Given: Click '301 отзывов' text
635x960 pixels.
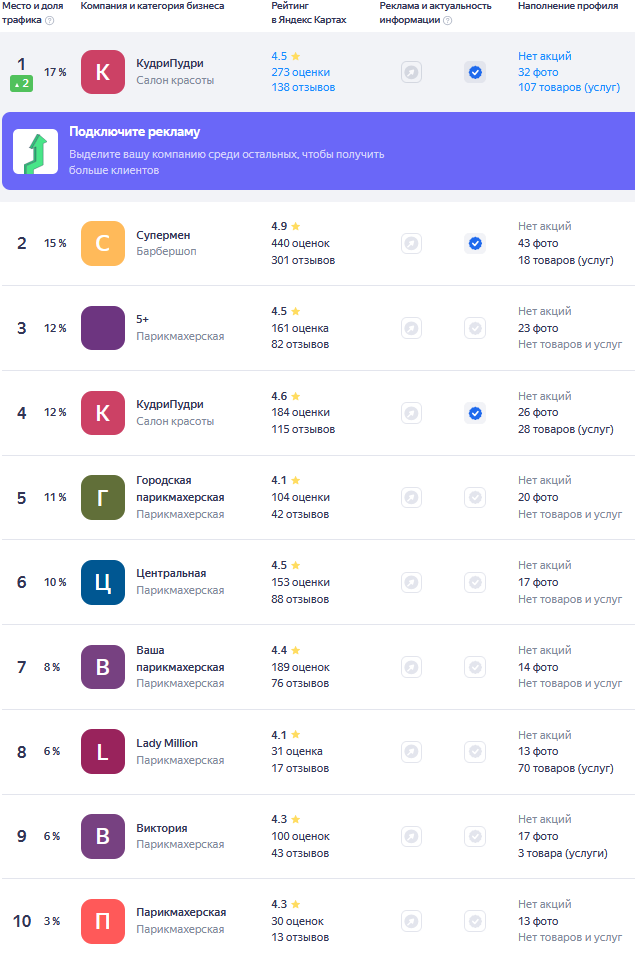Looking at the screenshot, I should [303, 261].
